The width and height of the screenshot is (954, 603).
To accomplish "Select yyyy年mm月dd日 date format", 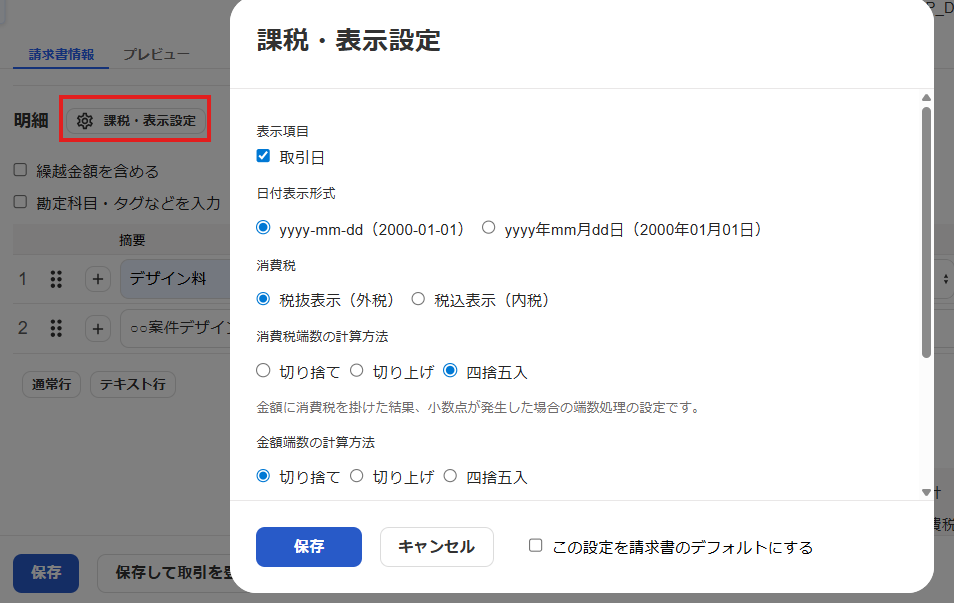I will [x=489, y=228].
